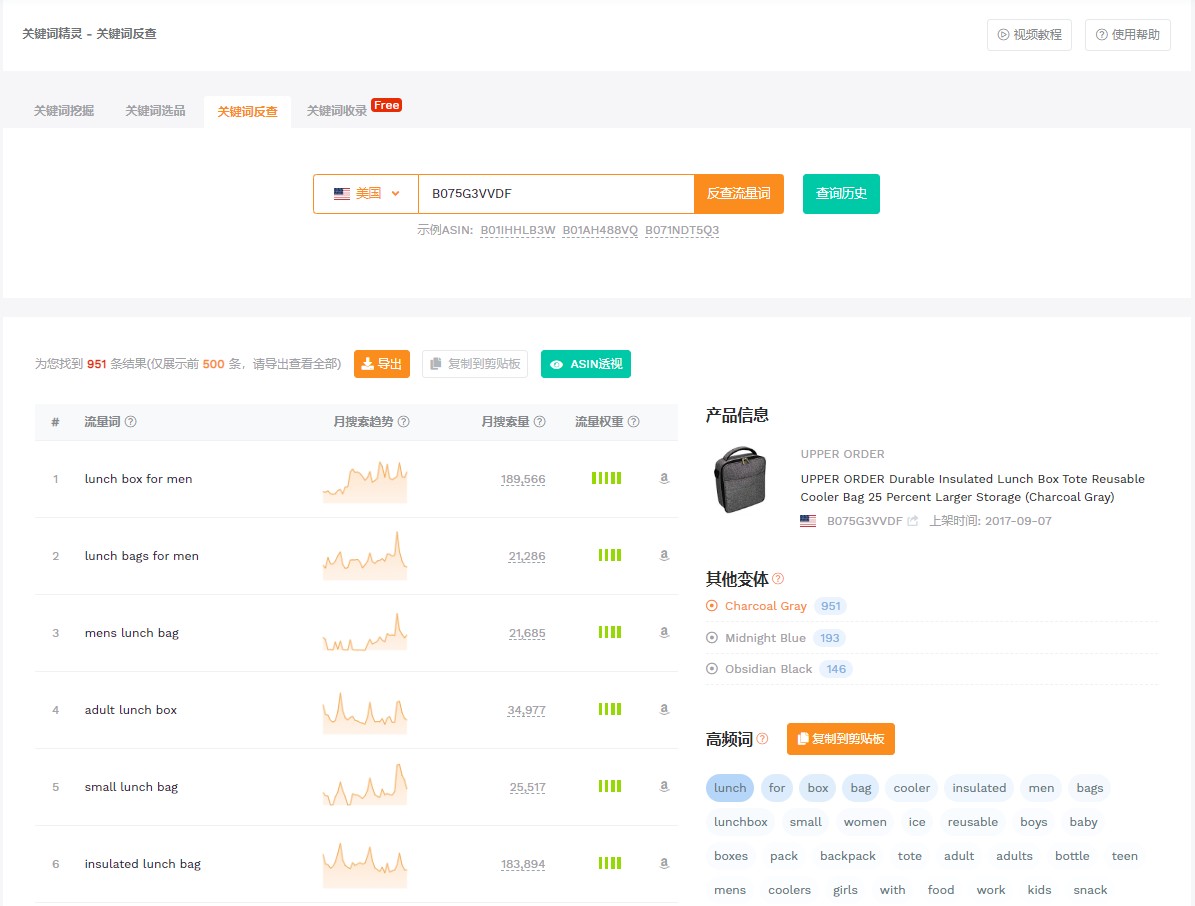
Task: Open external link icon beside ASIN B075G3VVDF
Action: point(912,521)
